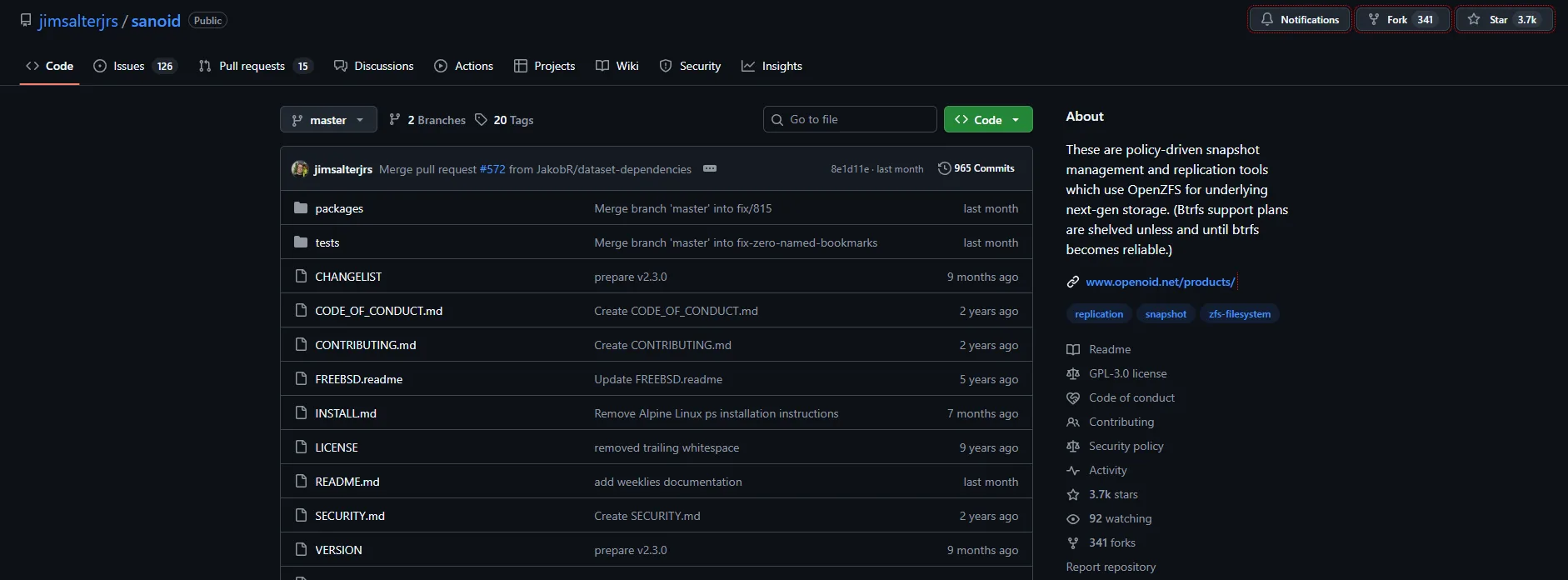Screen dimensions: 1568x580
Task: Open pull request #572 link
Action: [x=492, y=169]
